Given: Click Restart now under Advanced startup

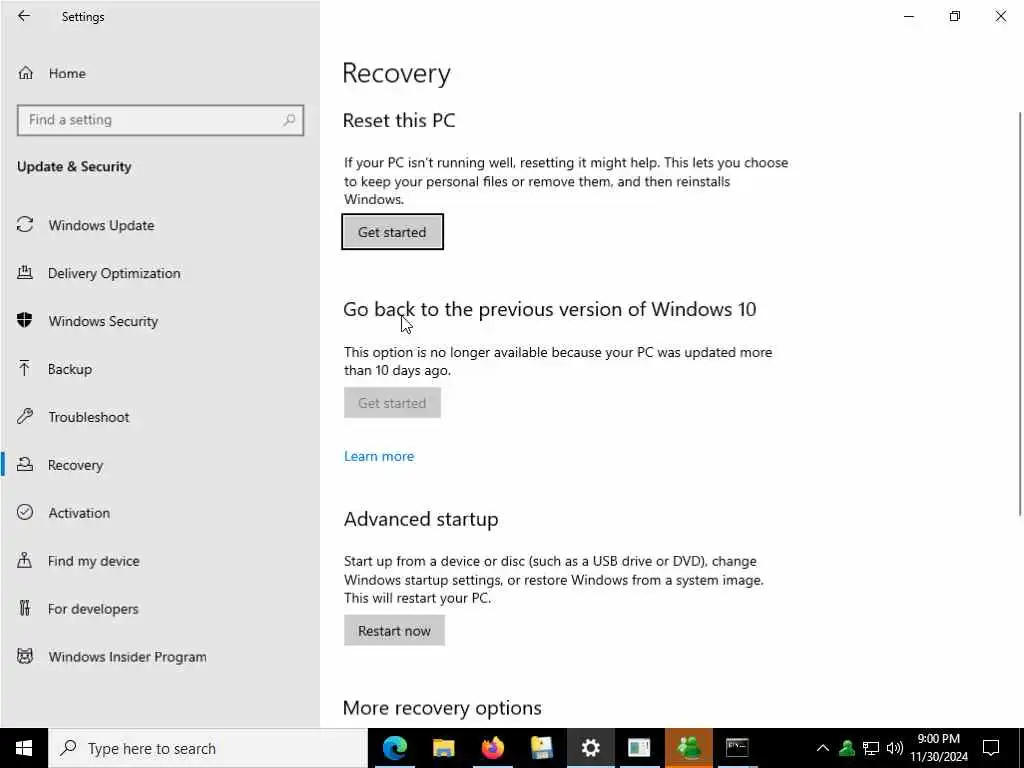Looking at the screenshot, I should click(x=394, y=630).
